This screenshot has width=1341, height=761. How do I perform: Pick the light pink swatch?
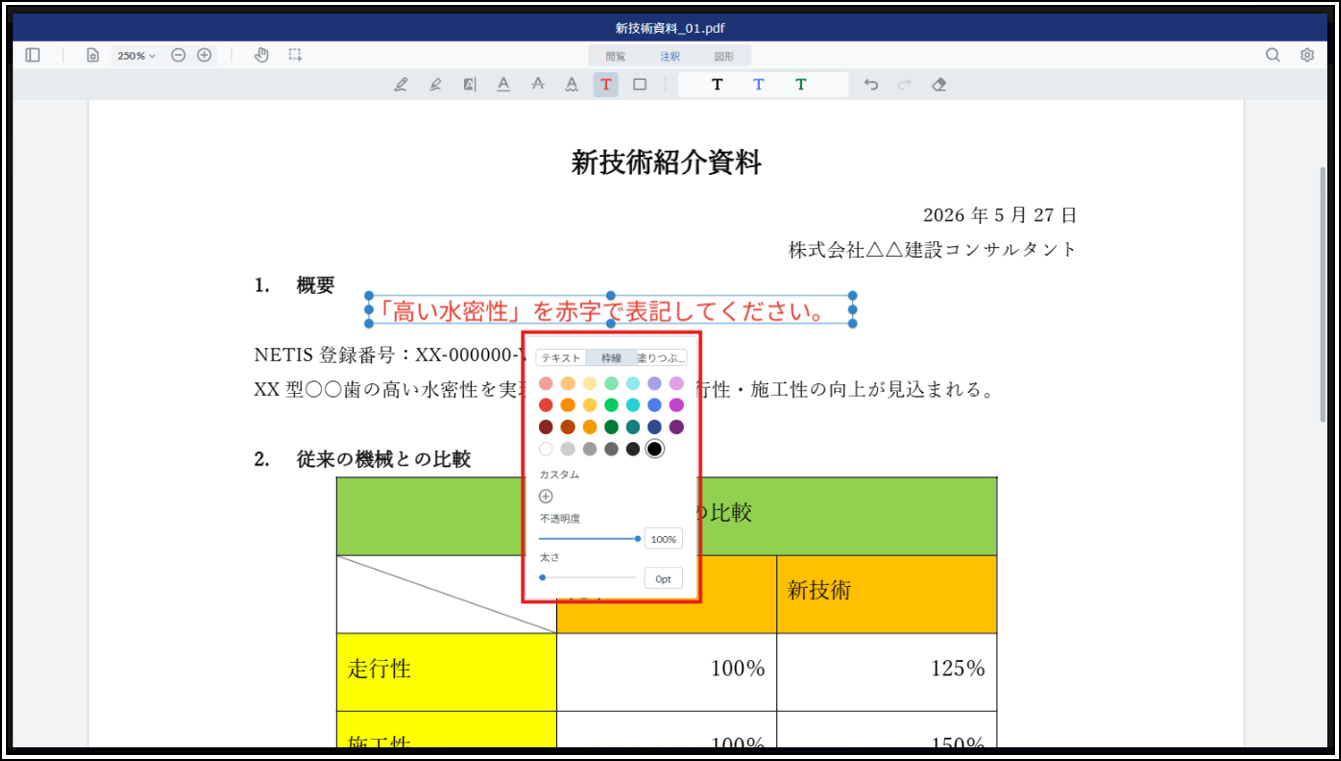point(546,383)
